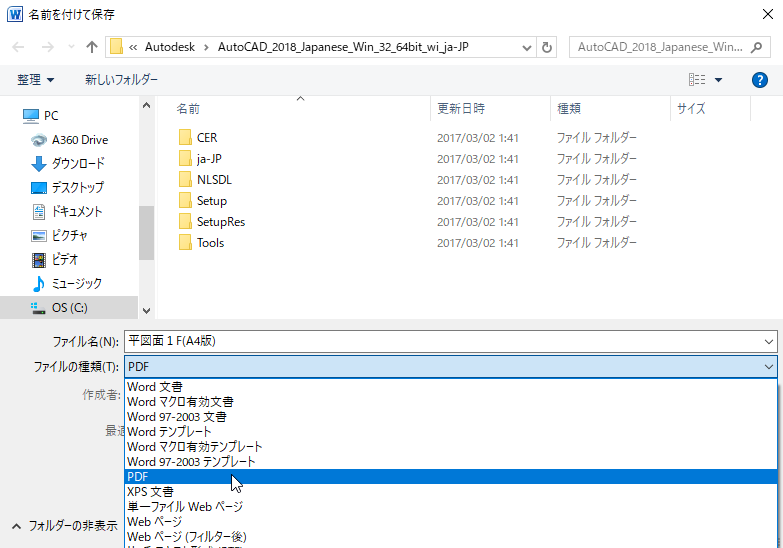Select ビデオ in the sidebar
The image size is (783, 548).
(x=54, y=260)
